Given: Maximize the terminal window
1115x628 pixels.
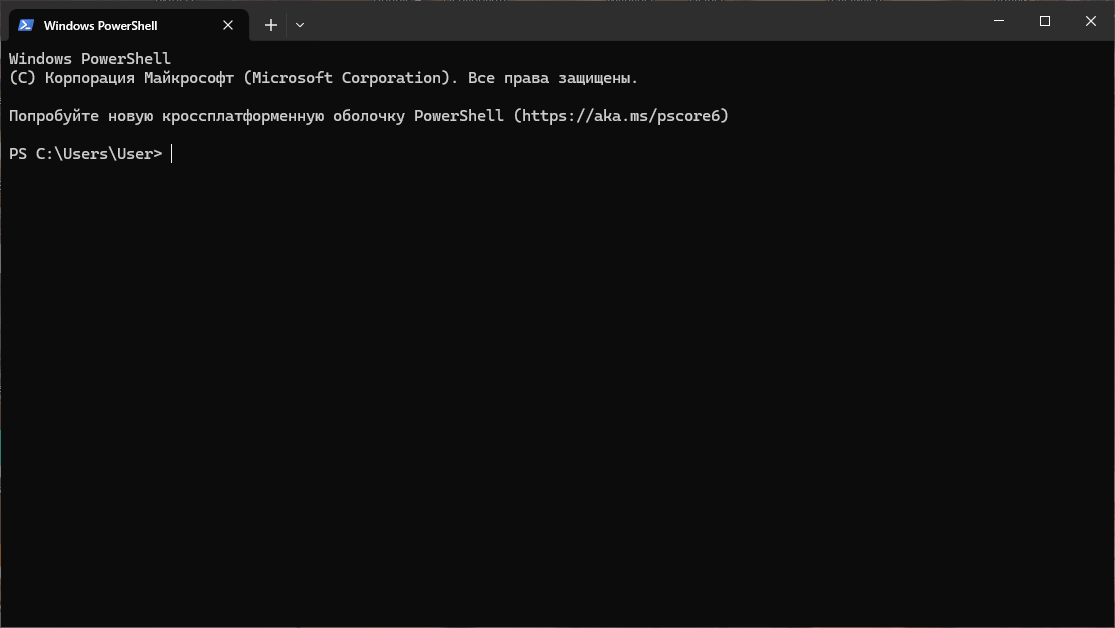Looking at the screenshot, I should point(1045,21).
